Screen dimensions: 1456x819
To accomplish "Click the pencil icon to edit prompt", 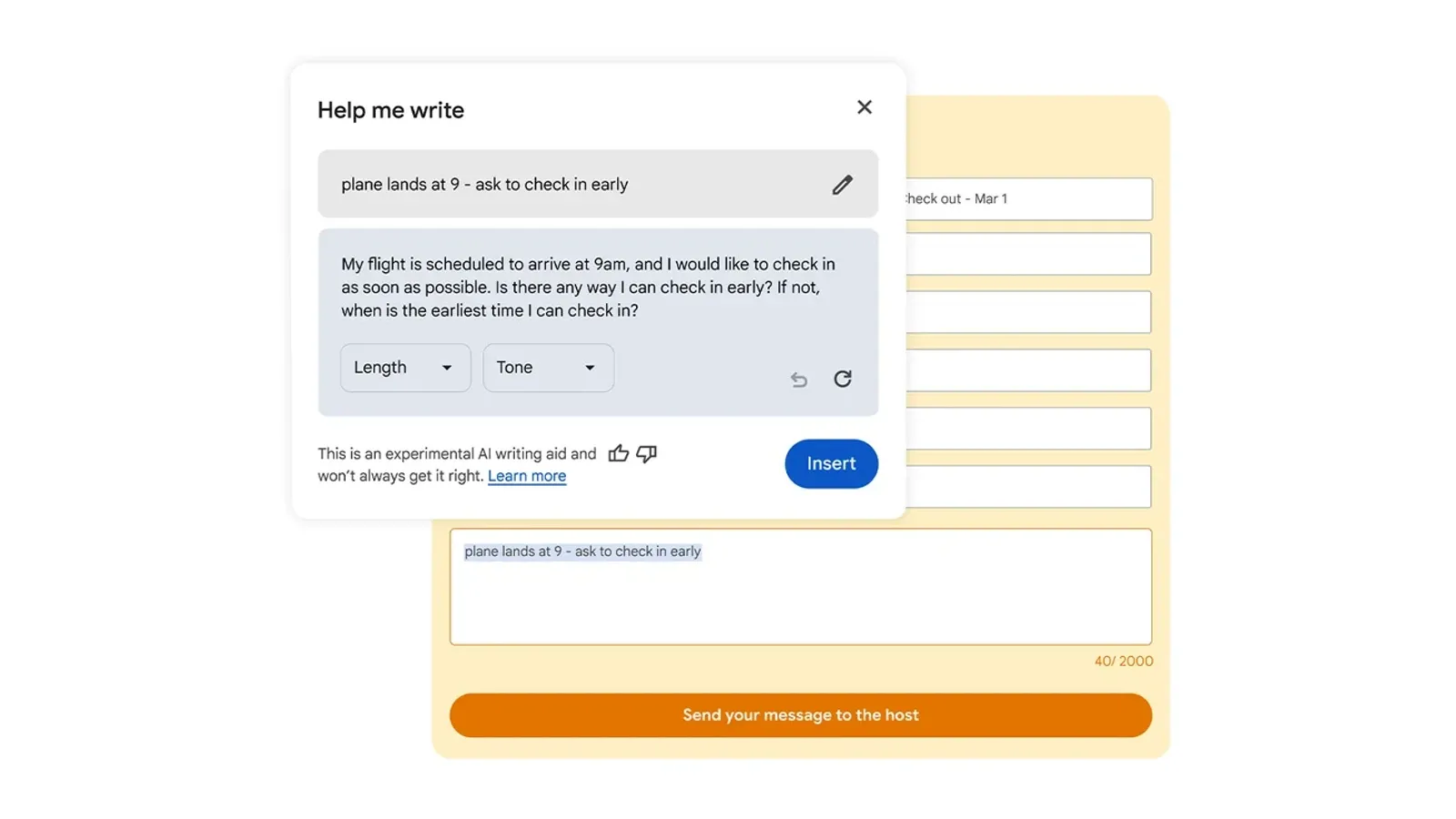I will tap(843, 185).
